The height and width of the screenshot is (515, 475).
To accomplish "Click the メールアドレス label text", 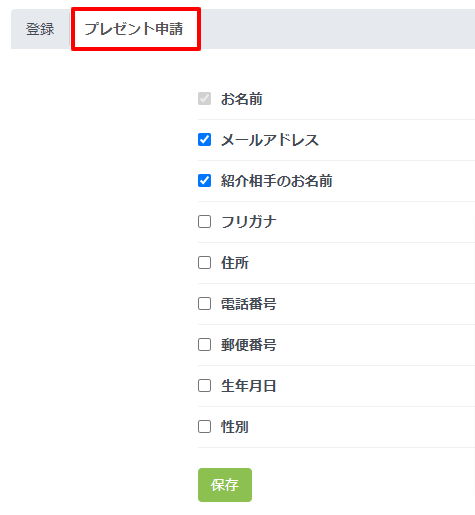I will click(270, 140).
